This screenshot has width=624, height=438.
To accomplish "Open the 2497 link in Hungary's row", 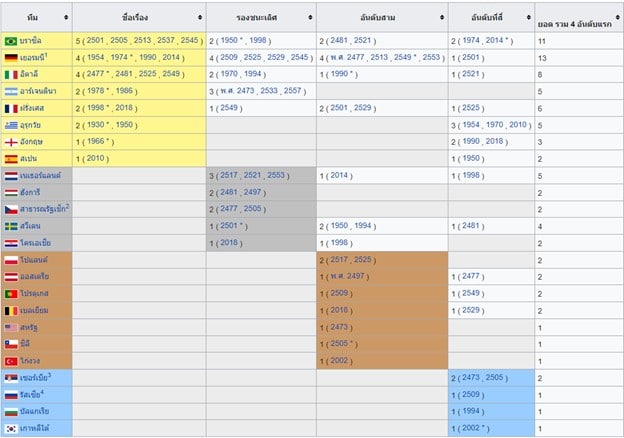I will point(252,192).
